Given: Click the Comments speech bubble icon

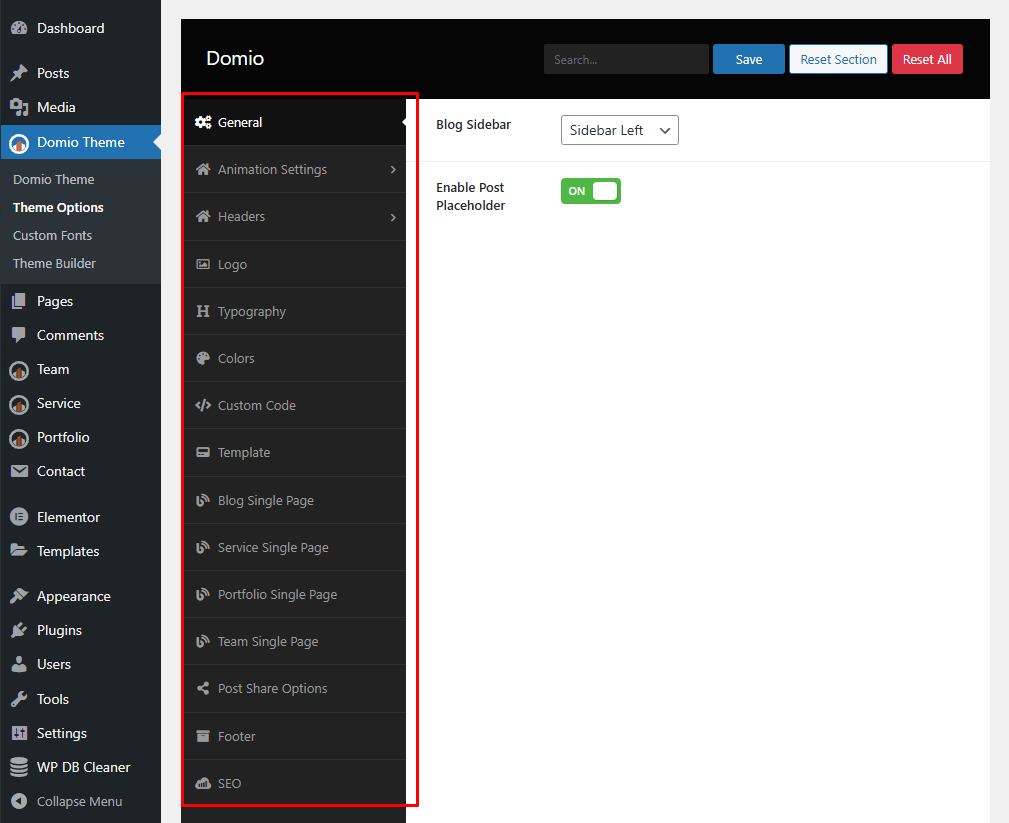Looking at the screenshot, I should click(19, 335).
